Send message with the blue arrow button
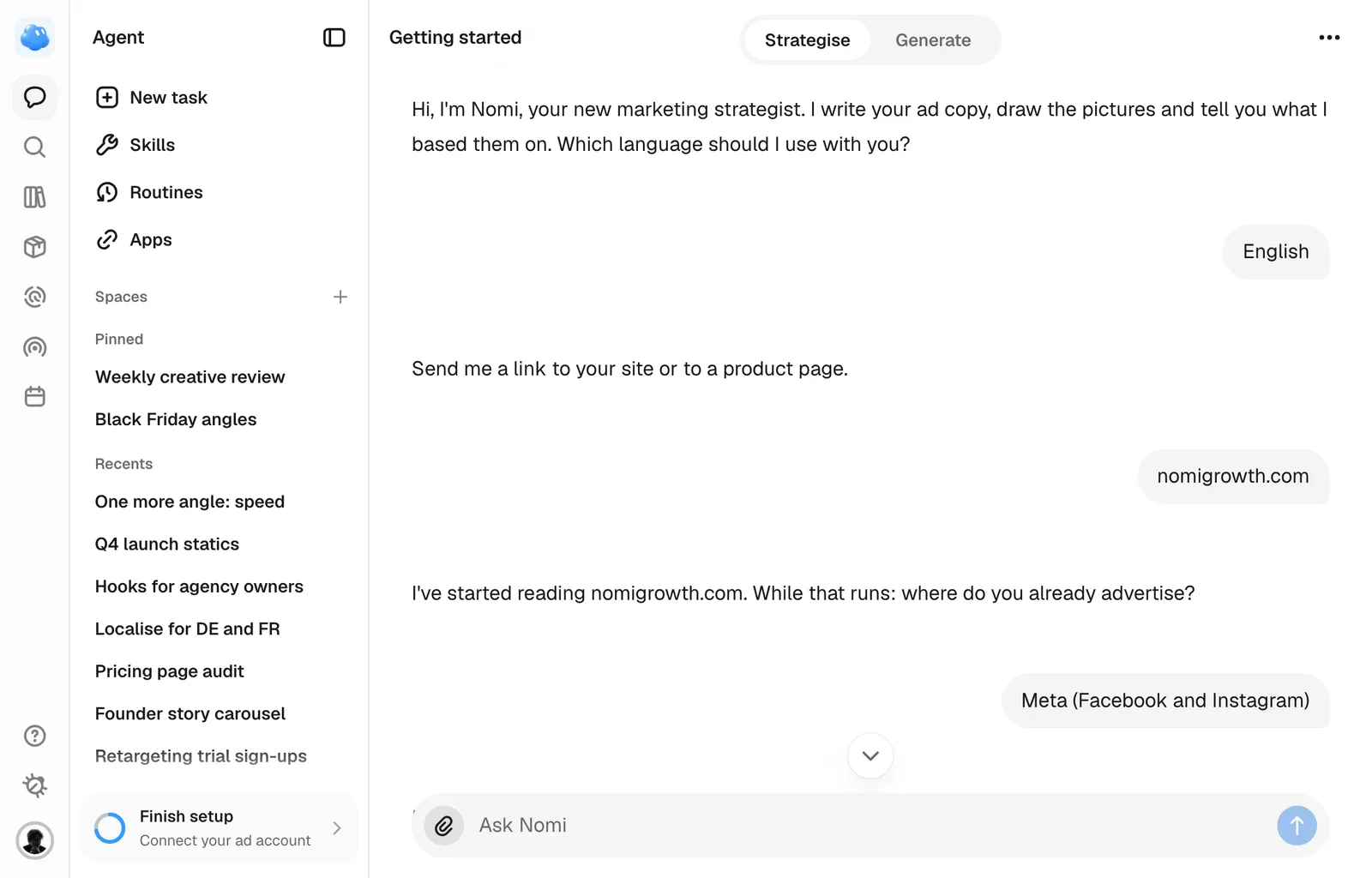 click(1297, 826)
